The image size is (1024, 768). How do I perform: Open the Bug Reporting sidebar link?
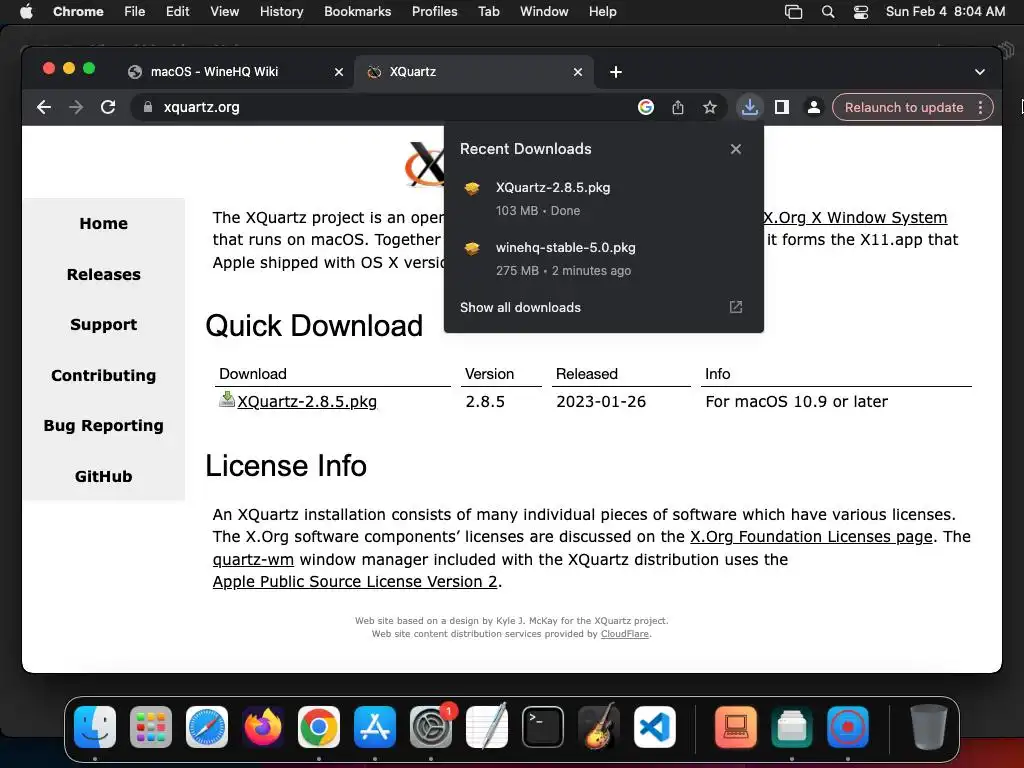[x=104, y=426]
